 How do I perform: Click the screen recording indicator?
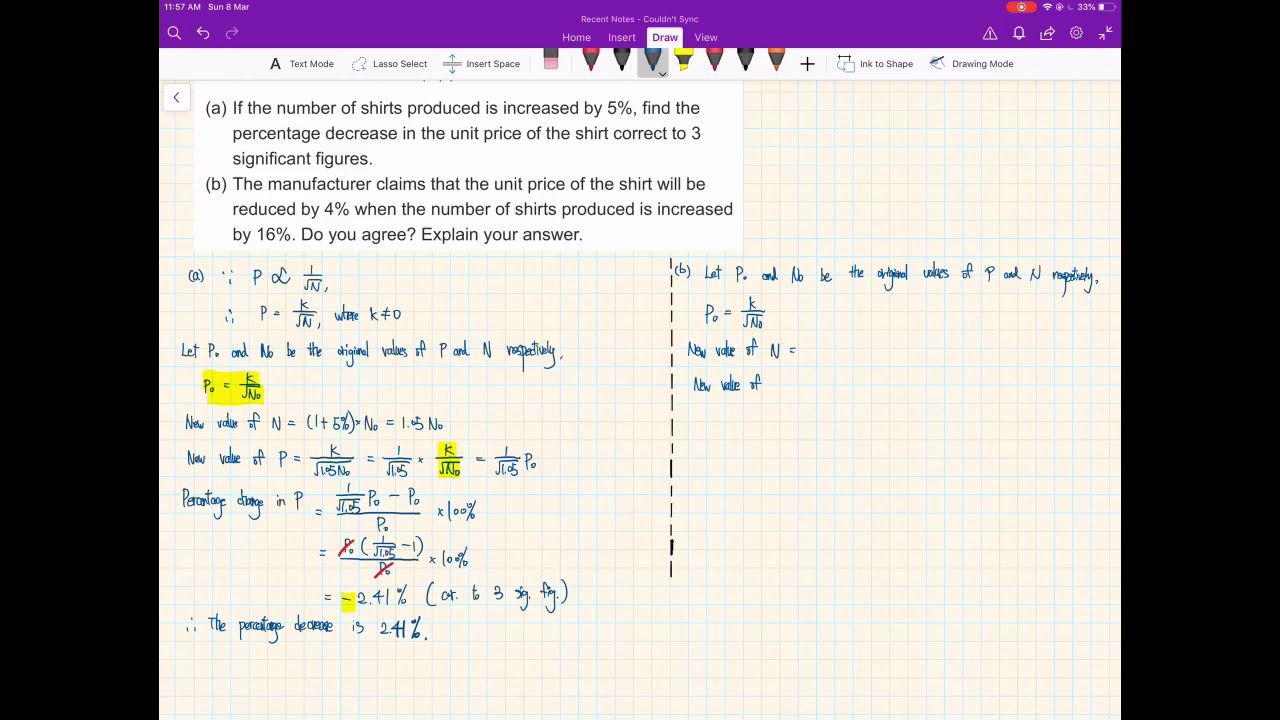pos(1021,7)
